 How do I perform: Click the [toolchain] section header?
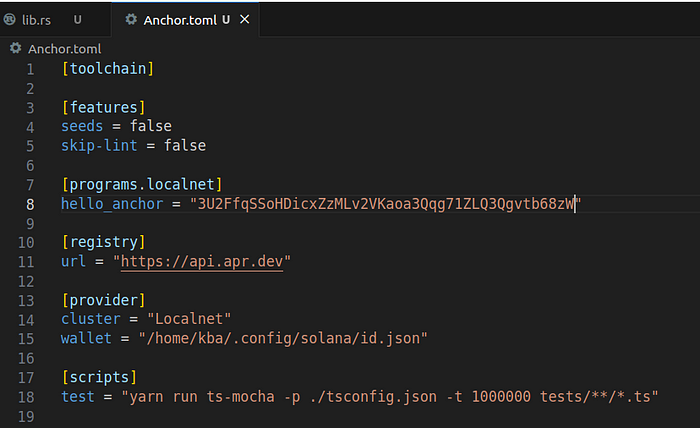coord(107,69)
